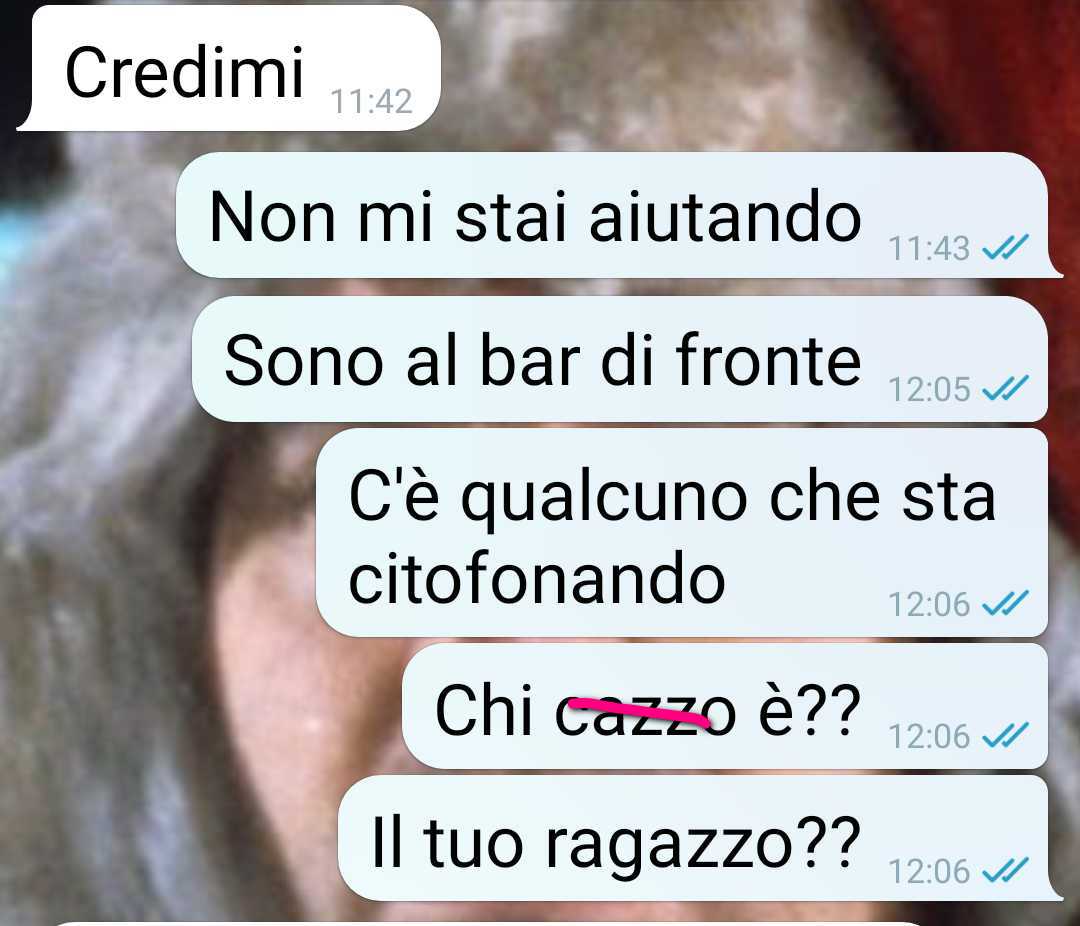Click the 11:43 timestamp

pyautogui.click(x=929, y=248)
